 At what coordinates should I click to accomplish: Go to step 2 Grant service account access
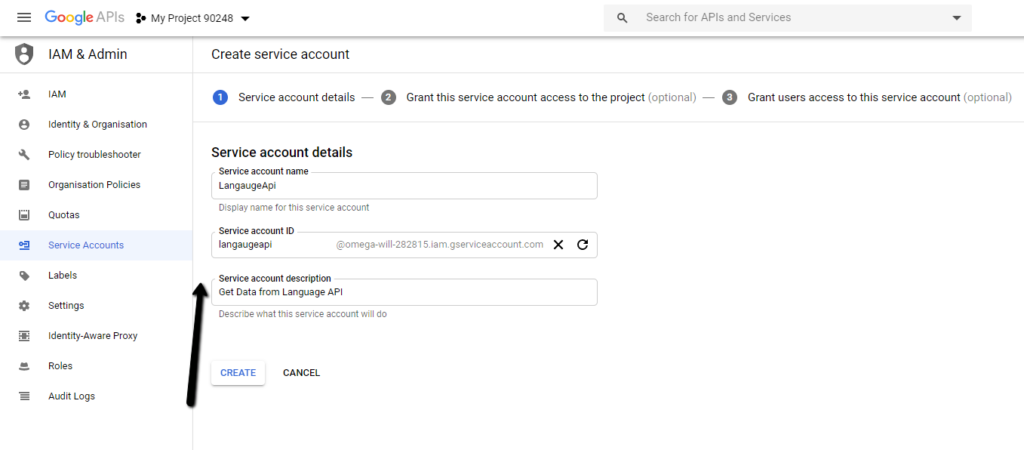coord(539,97)
